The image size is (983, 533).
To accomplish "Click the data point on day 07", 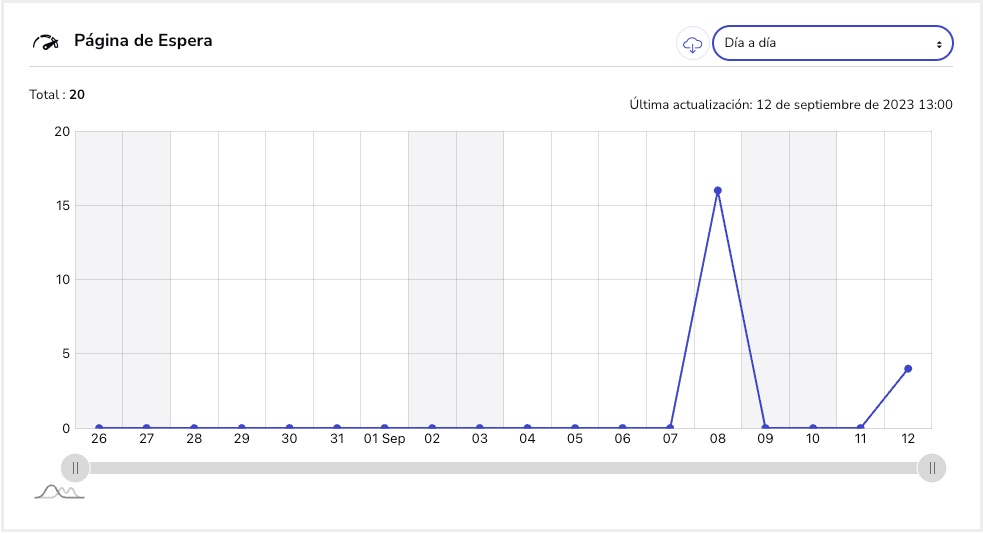I will click(x=670, y=428).
